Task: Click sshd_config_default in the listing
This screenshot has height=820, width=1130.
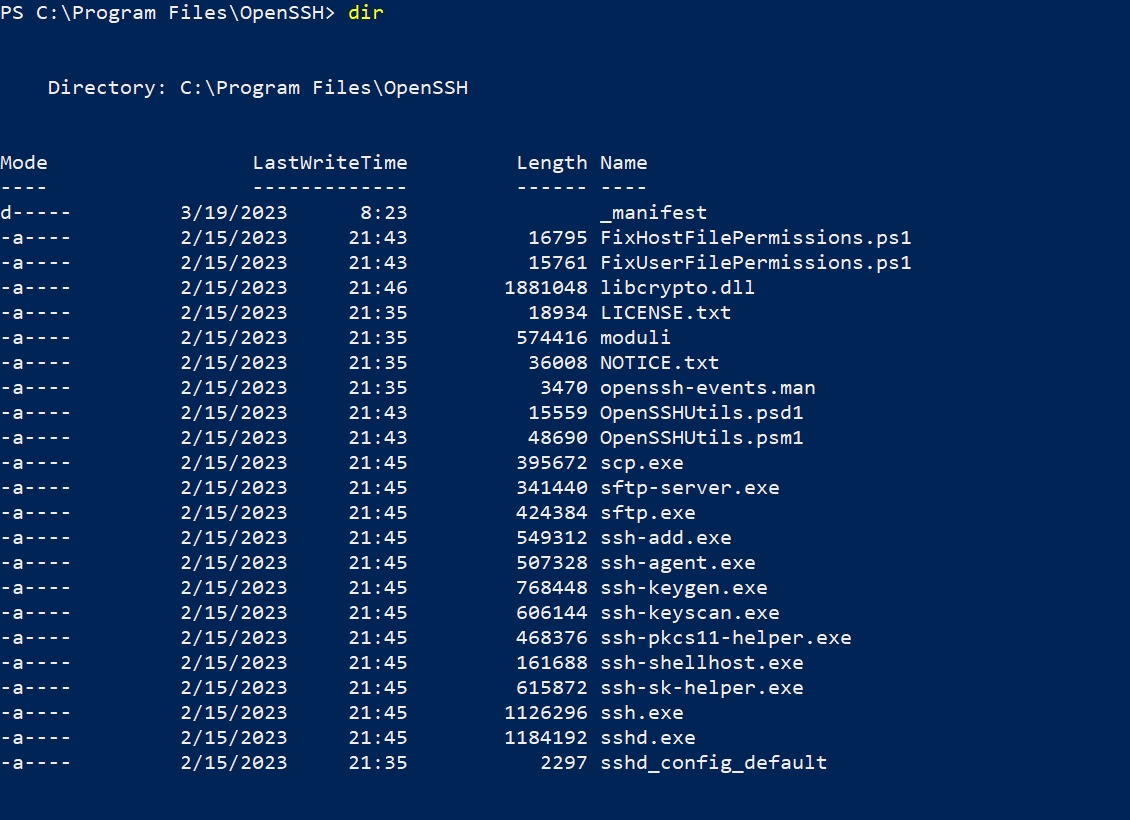Action: pos(713,763)
